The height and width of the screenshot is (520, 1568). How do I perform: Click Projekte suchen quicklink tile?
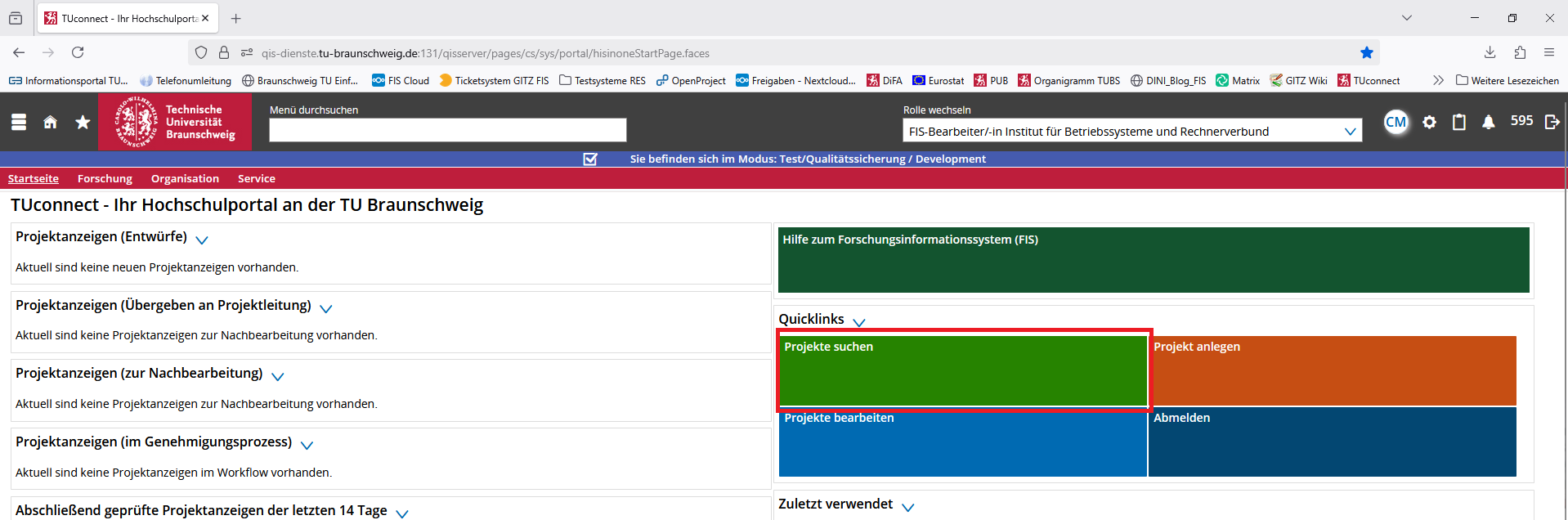pyautogui.click(x=963, y=370)
